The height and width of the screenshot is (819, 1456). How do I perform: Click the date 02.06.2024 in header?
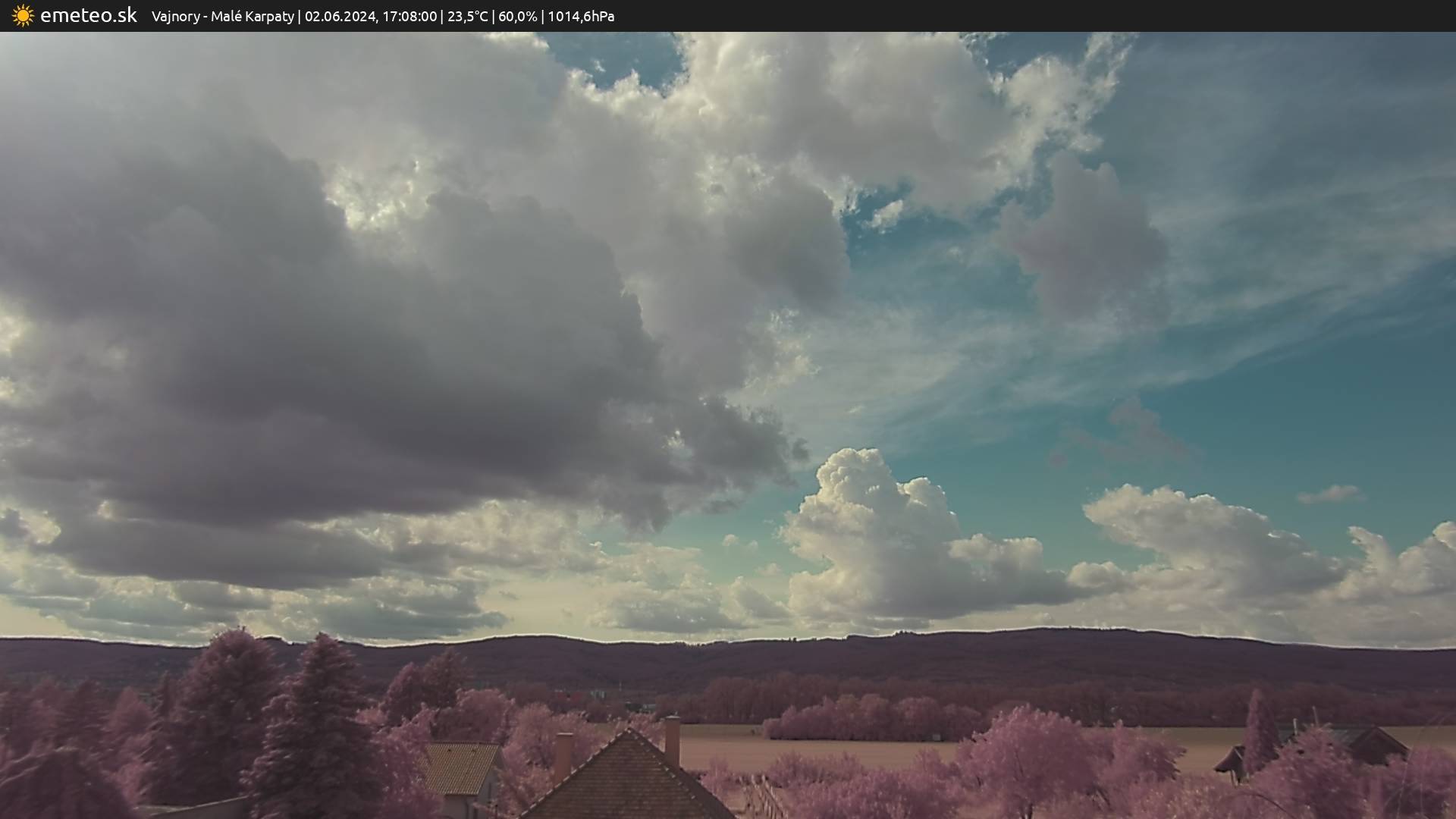[340, 16]
